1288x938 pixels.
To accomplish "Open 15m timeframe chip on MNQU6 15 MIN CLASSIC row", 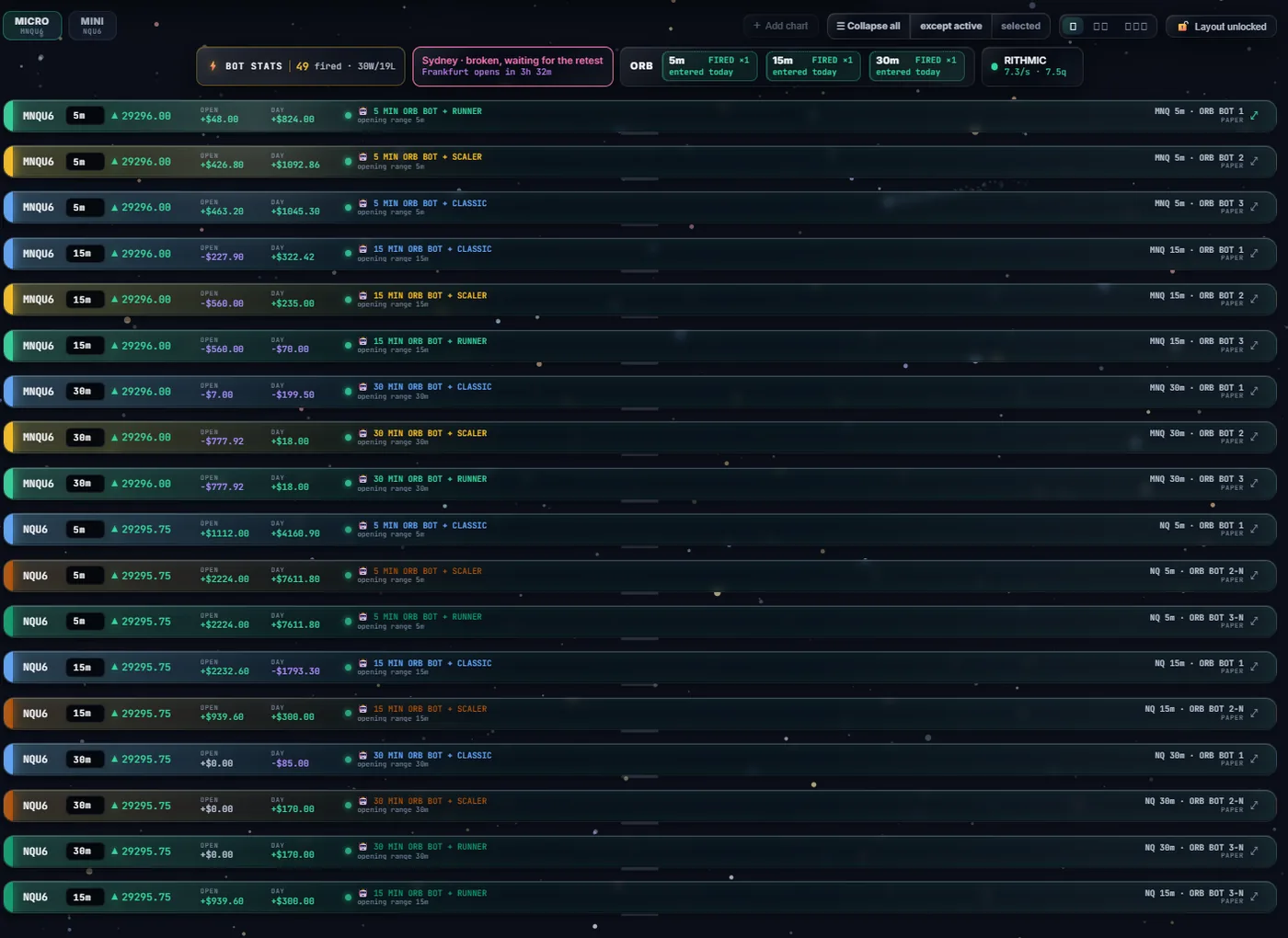I will (x=85, y=254).
